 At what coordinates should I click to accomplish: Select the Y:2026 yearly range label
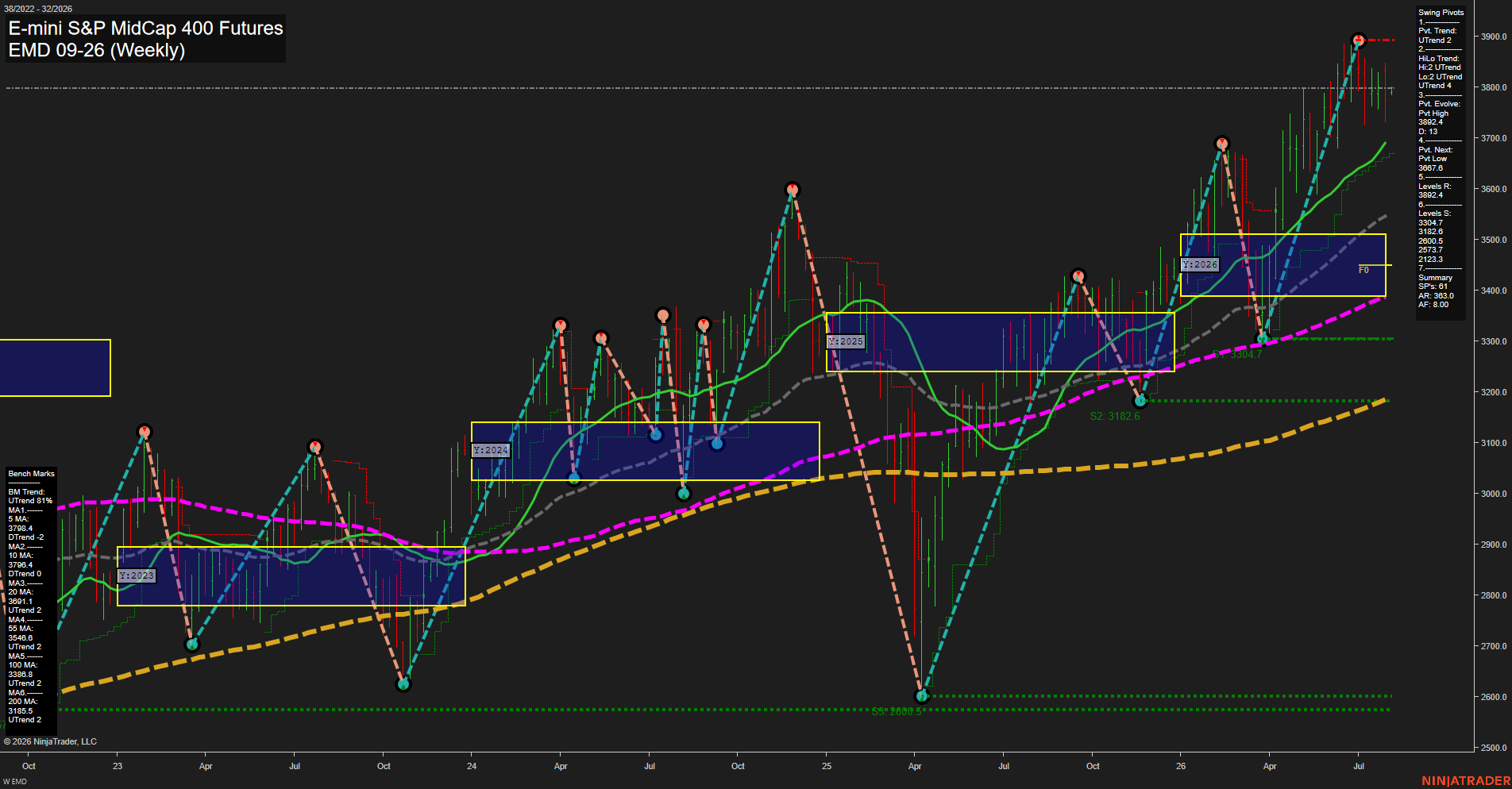point(1199,264)
